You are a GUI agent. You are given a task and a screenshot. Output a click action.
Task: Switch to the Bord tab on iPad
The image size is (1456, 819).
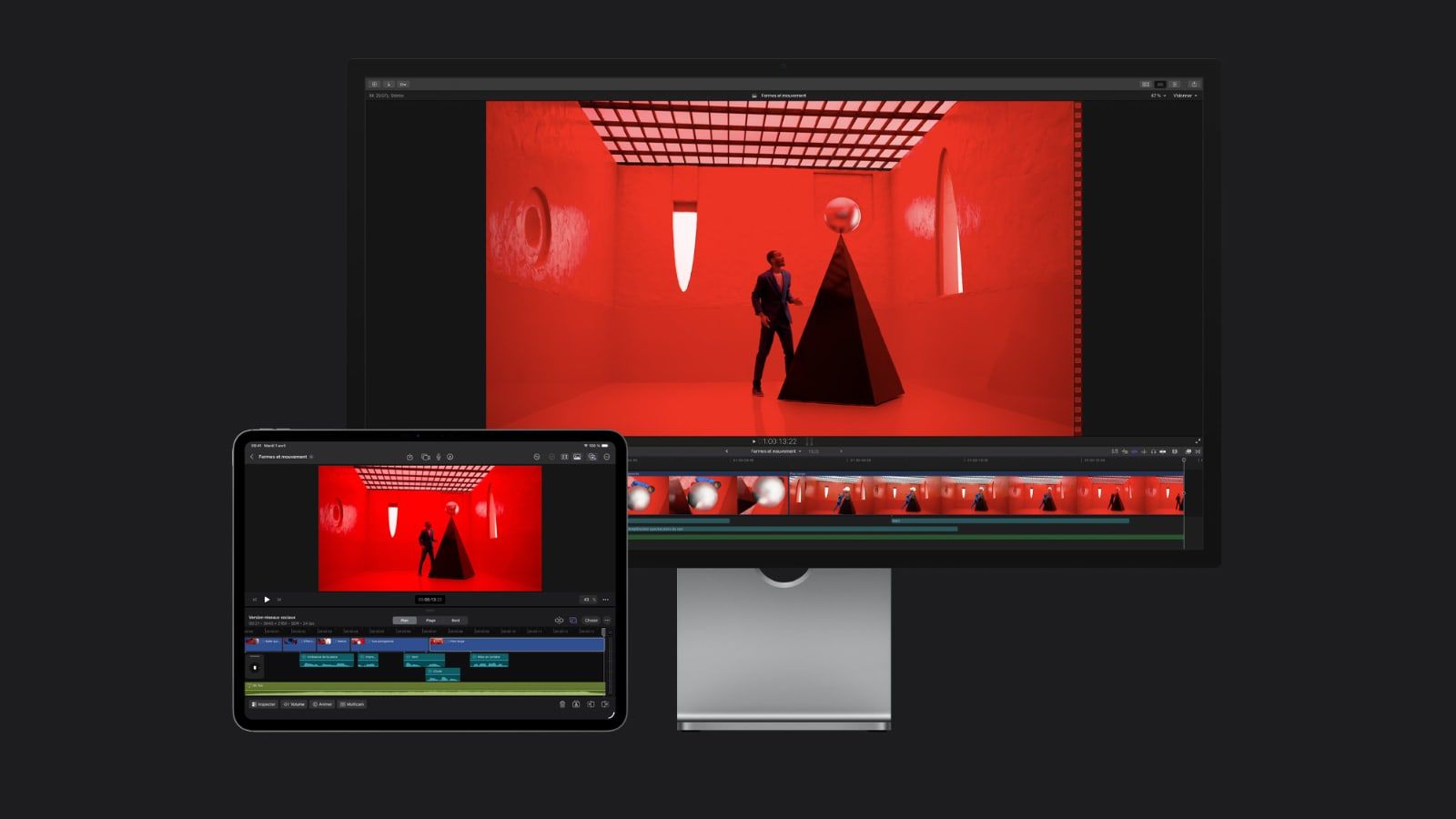(456, 621)
